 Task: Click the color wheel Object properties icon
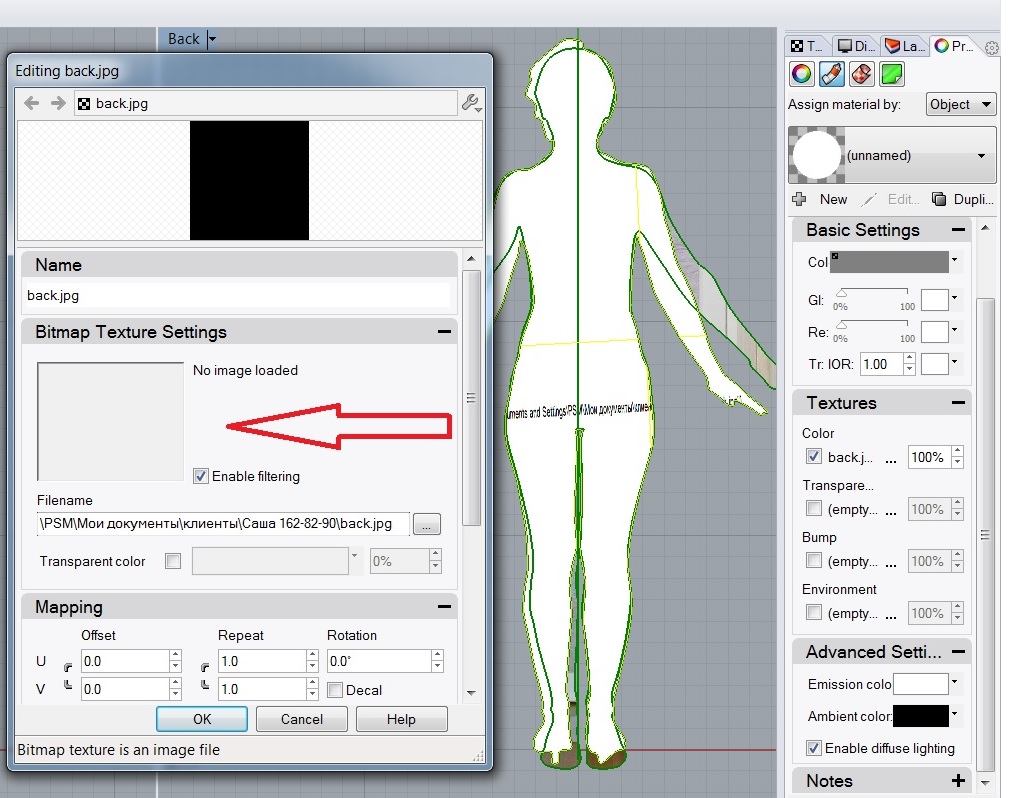[x=801, y=74]
